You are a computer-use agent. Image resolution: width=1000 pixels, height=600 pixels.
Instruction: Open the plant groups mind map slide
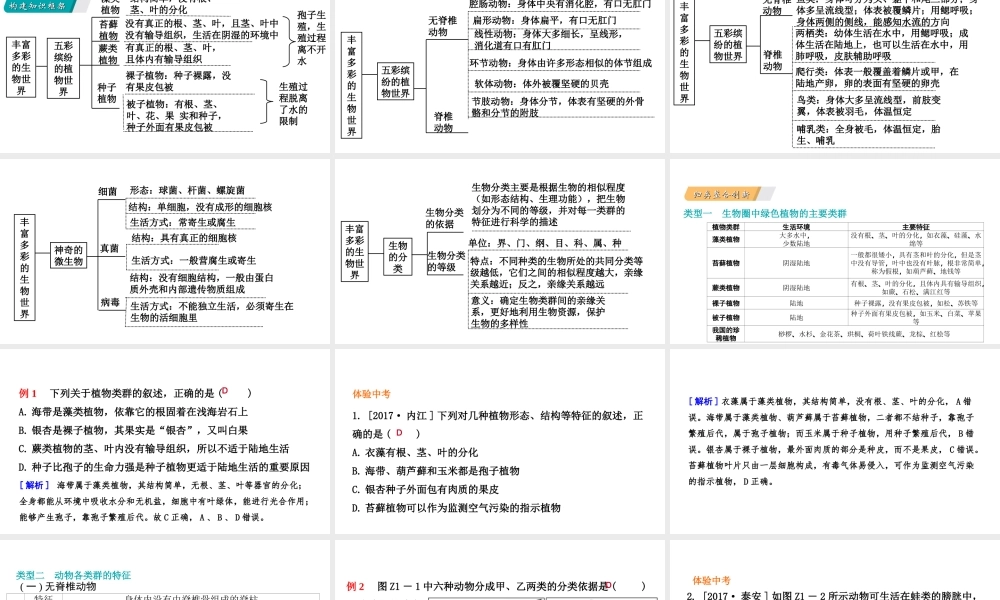click(165, 76)
